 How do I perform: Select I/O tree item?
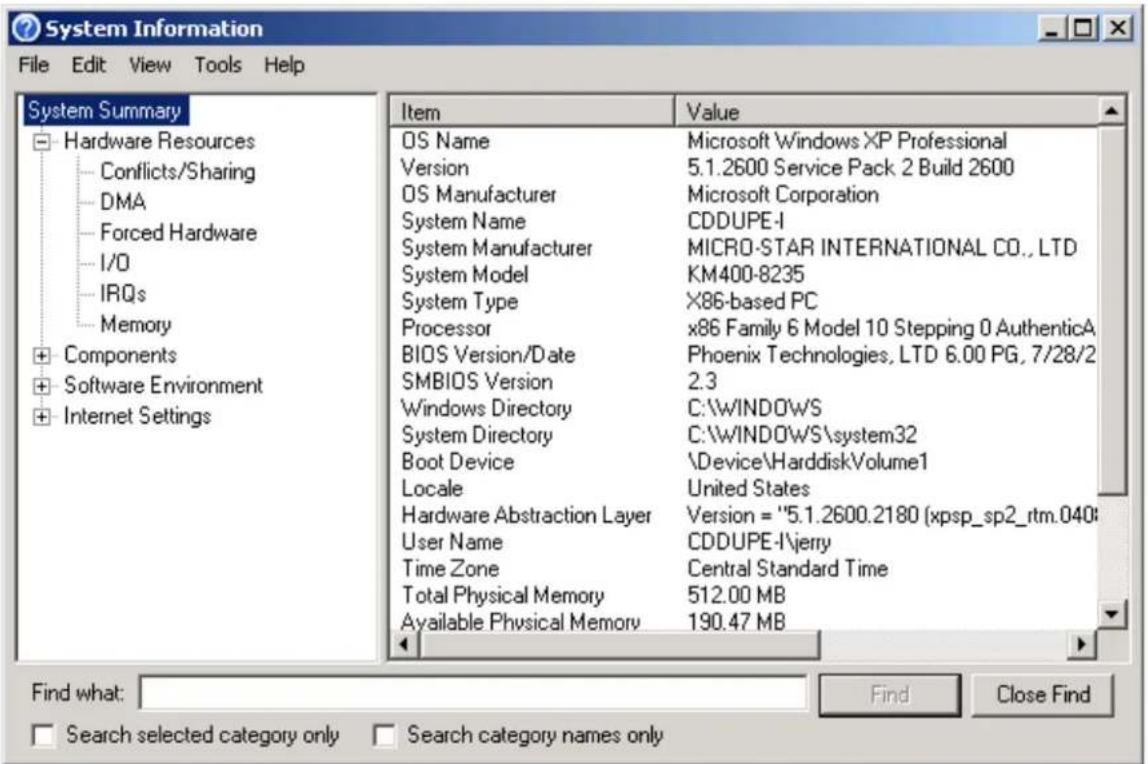click(x=115, y=263)
